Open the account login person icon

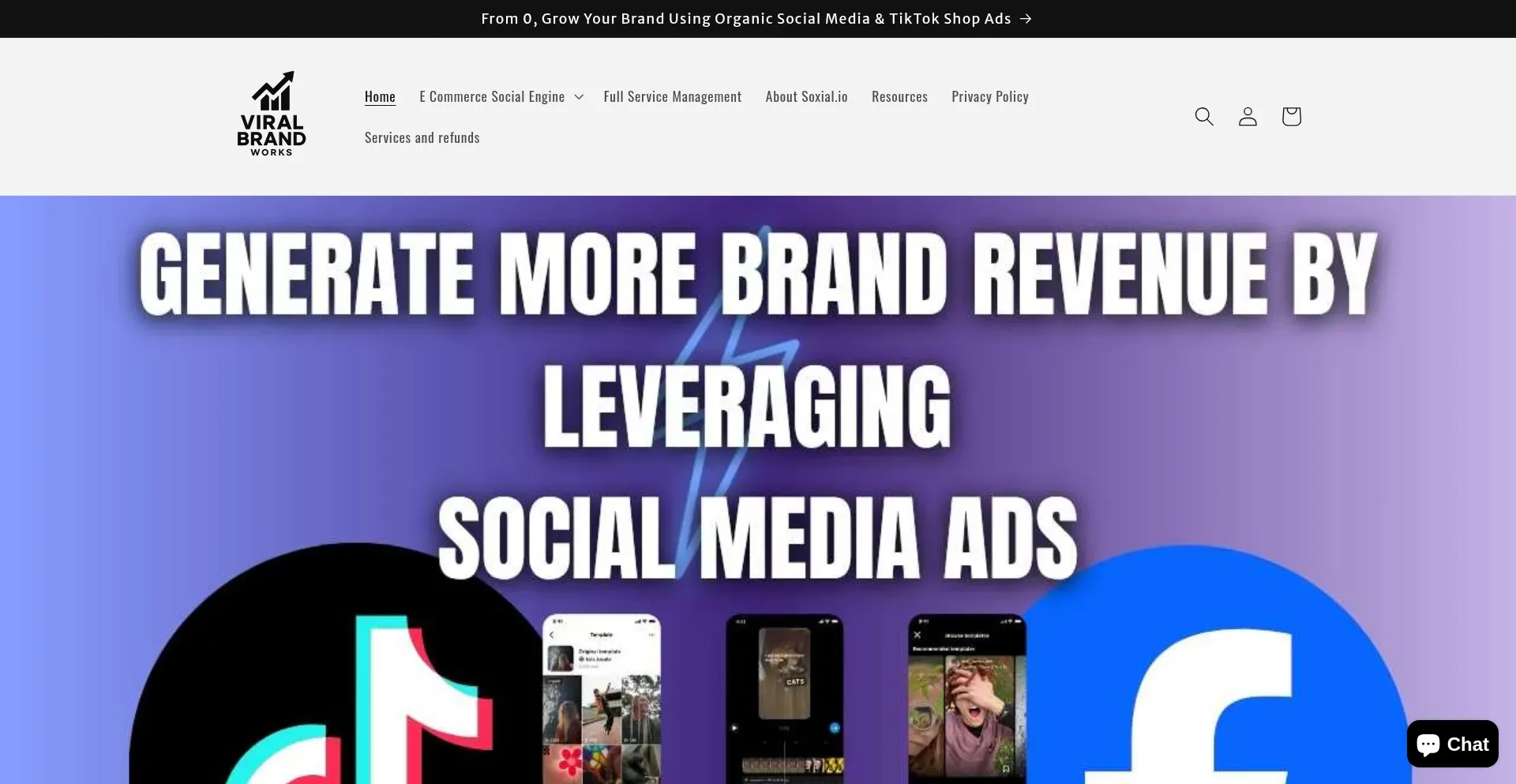tap(1248, 117)
